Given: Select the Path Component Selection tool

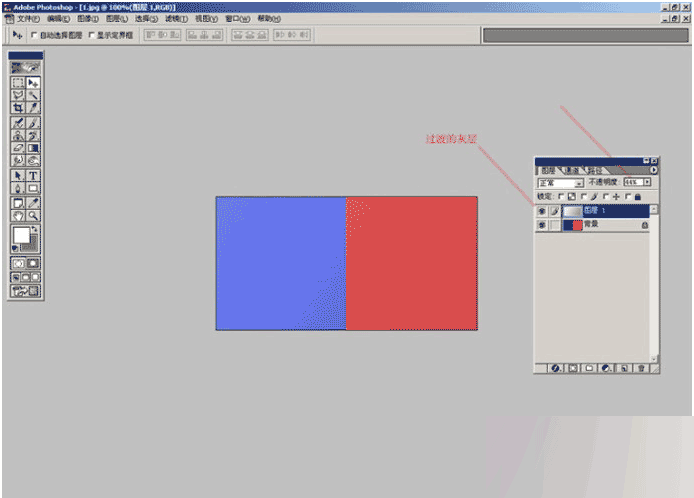Looking at the screenshot, I should (18, 176).
